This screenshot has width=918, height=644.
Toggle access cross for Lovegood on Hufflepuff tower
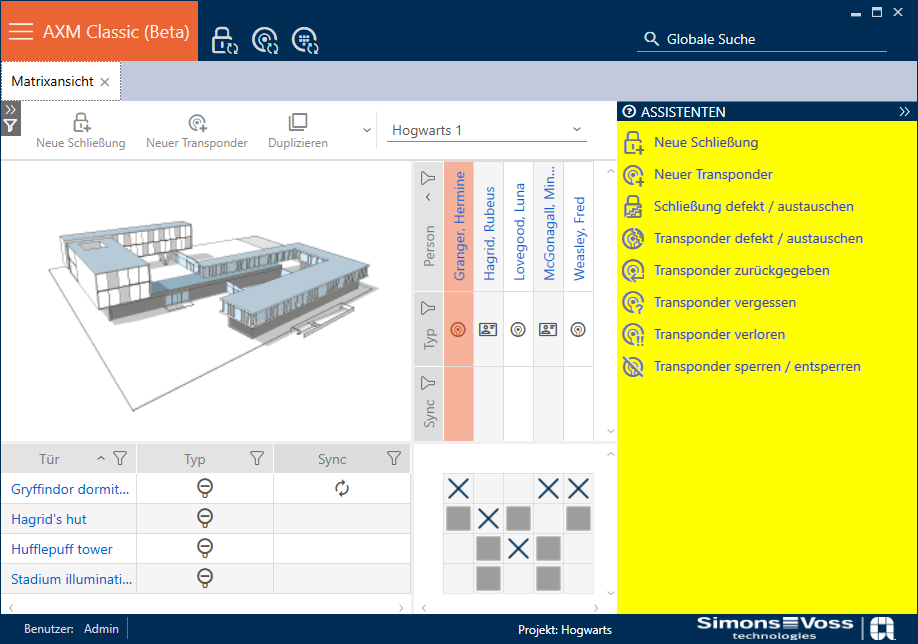click(x=518, y=548)
